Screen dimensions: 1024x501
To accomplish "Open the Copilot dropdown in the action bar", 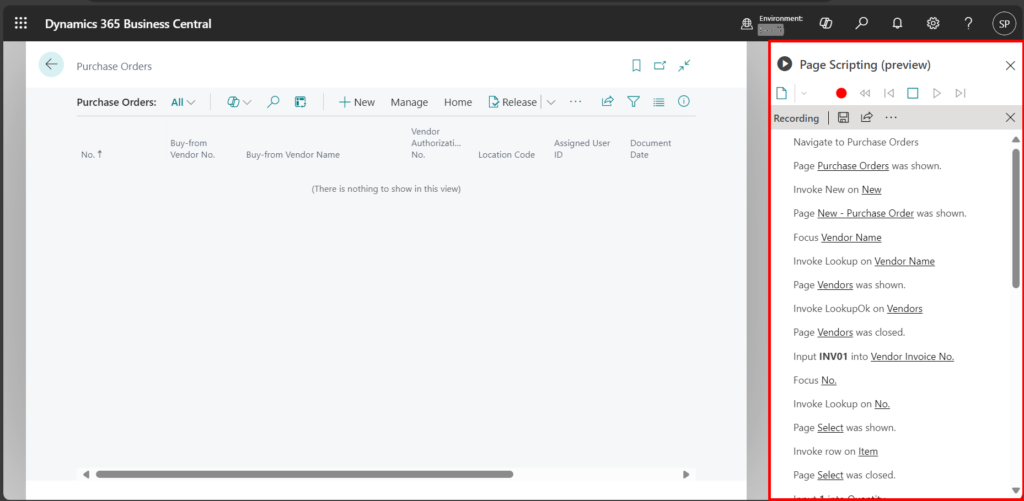I will (240, 102).
